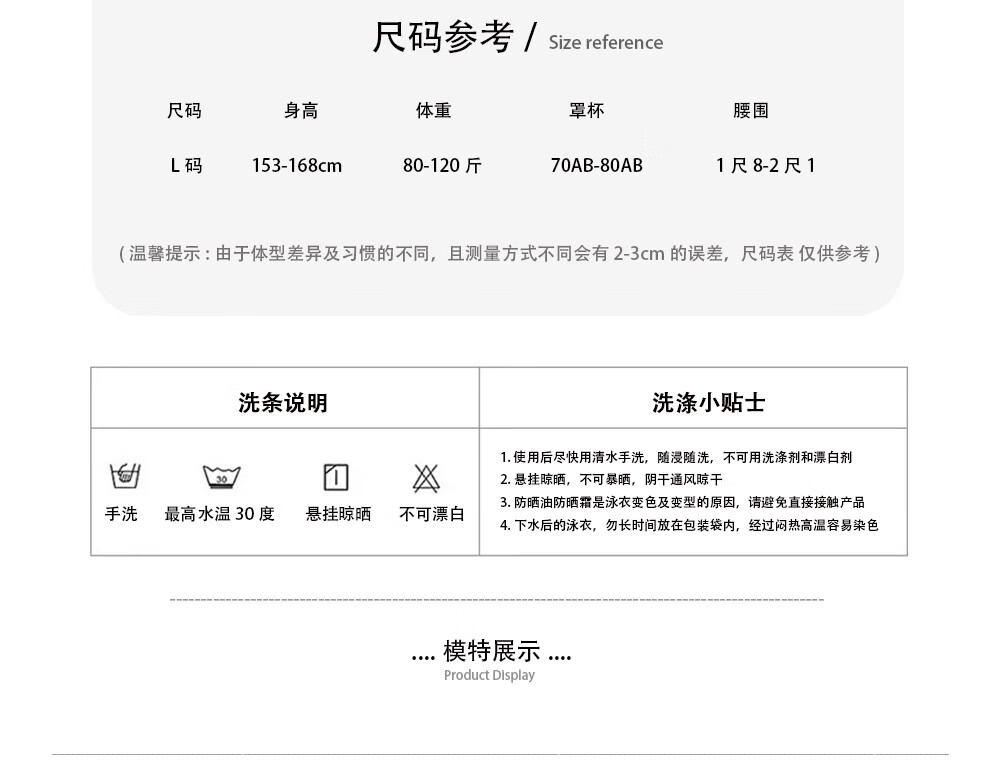Select the L 码 size row label

coord(186,166)
